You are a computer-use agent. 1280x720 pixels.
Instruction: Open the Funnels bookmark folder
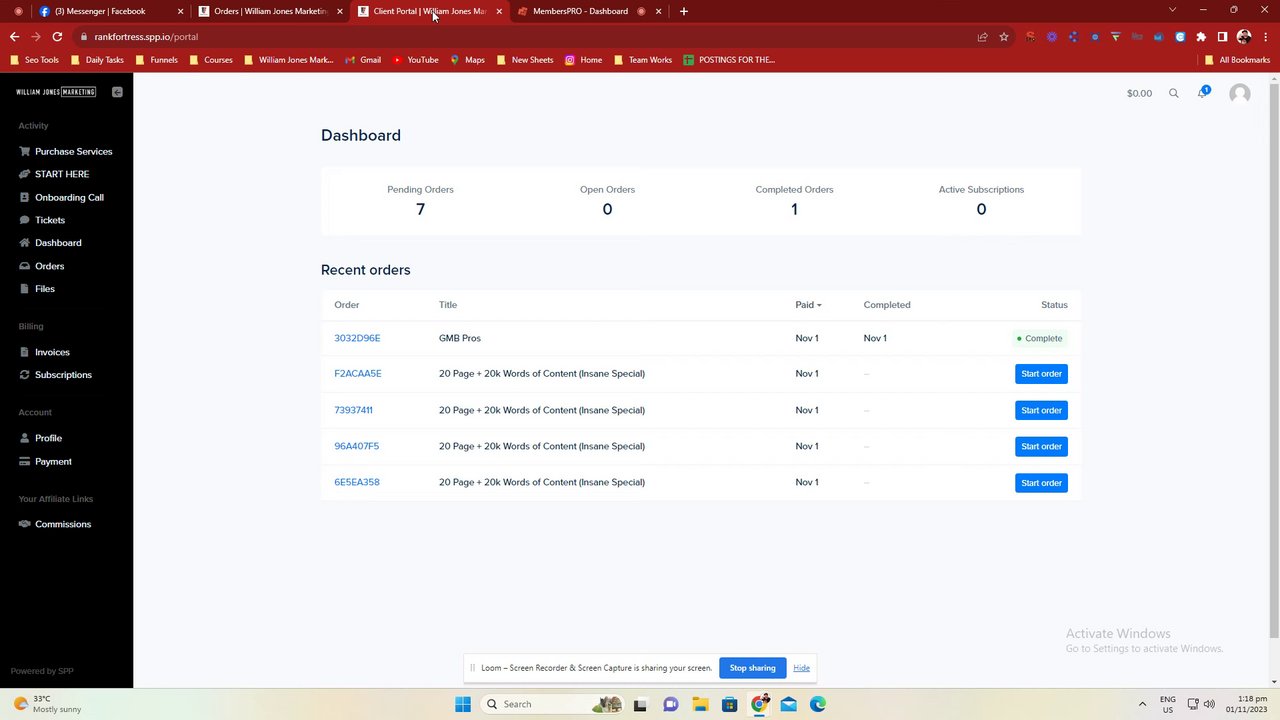(x=156, y=60)
